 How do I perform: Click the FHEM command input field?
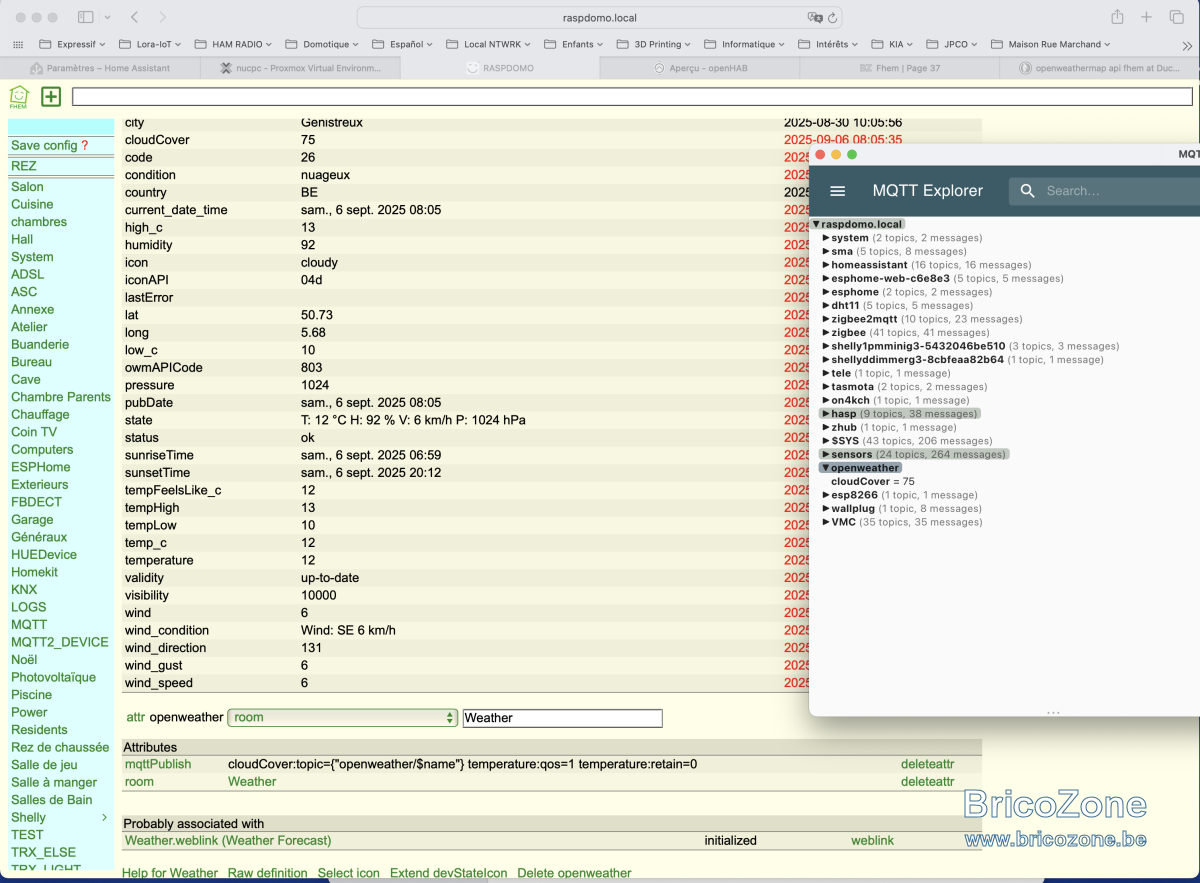click(632, 96)
